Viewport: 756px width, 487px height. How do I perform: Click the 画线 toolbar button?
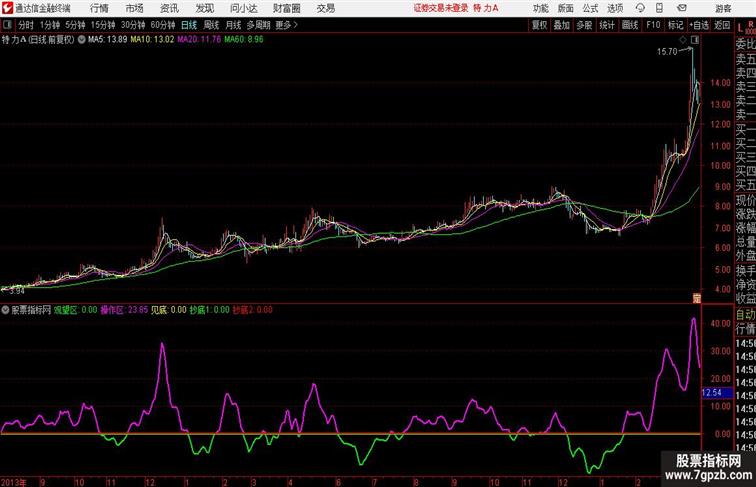(630, 25)
